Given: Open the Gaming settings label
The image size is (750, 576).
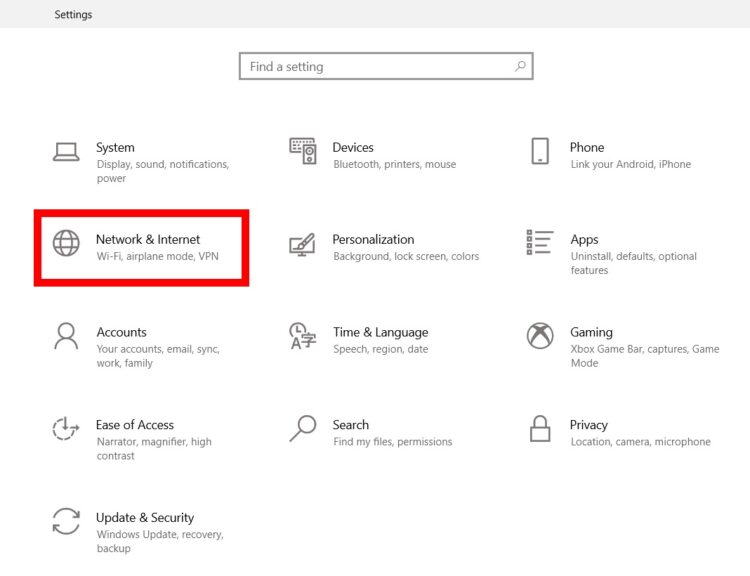Looking at the screenshot, I should [x=591, y=332].
